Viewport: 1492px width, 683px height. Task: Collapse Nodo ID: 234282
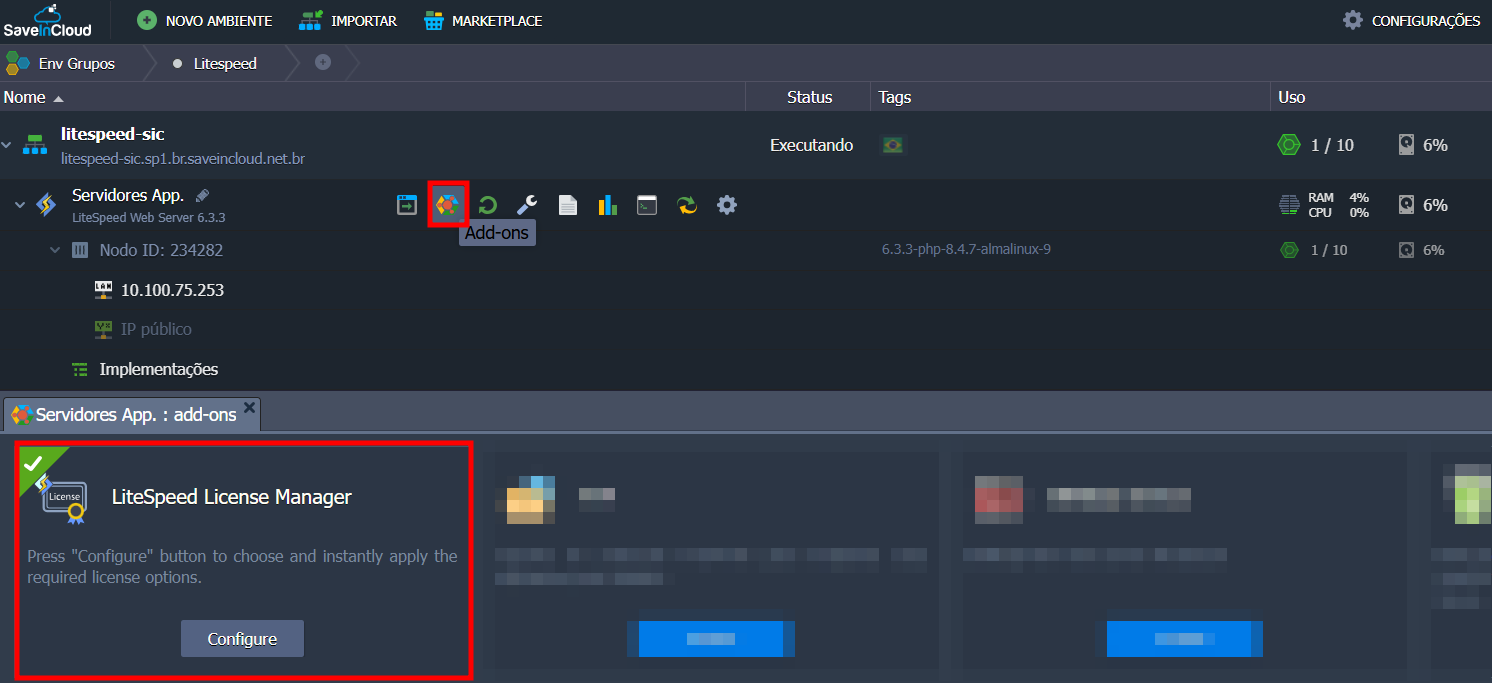(x=55, y=250)
